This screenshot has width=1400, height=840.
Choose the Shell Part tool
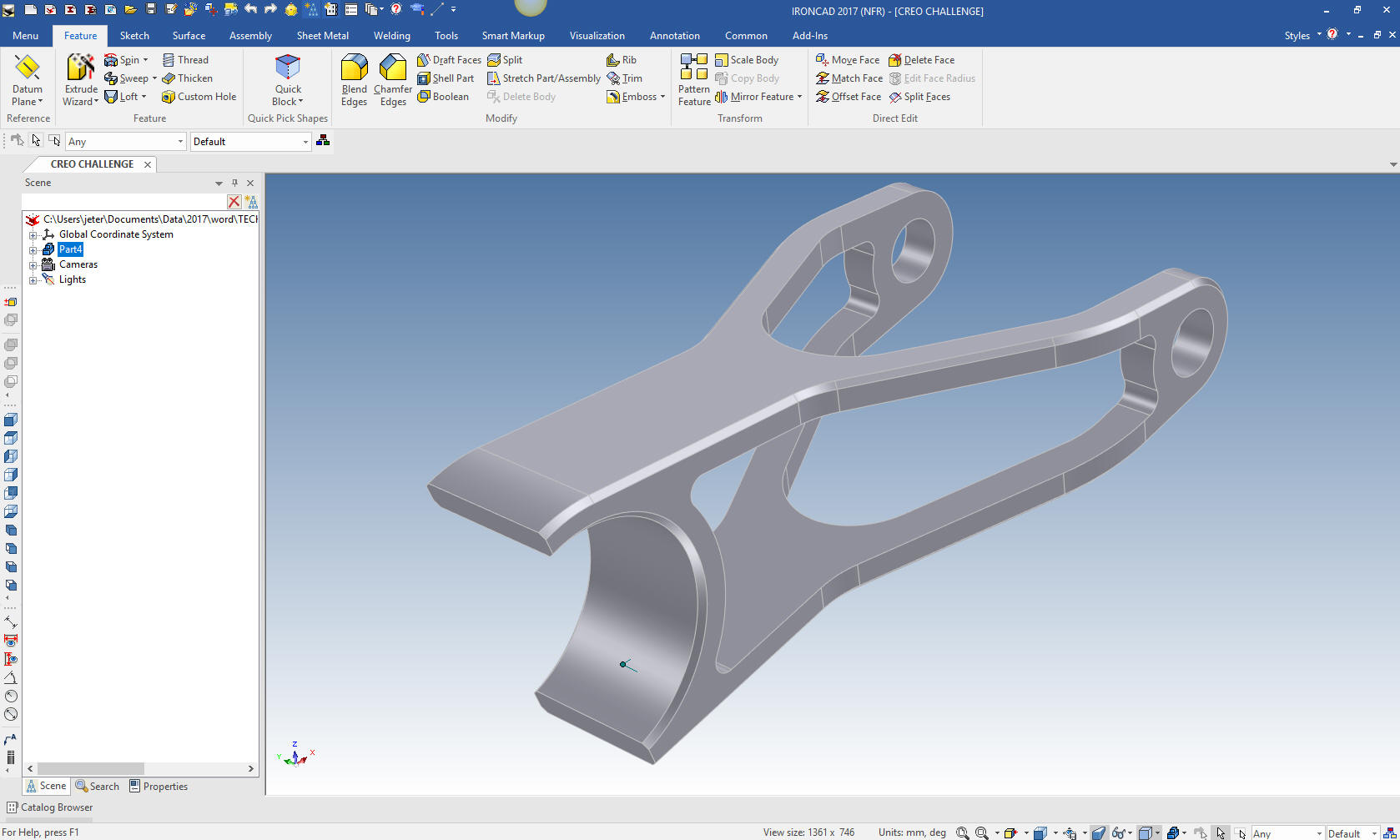coord(446,78)
